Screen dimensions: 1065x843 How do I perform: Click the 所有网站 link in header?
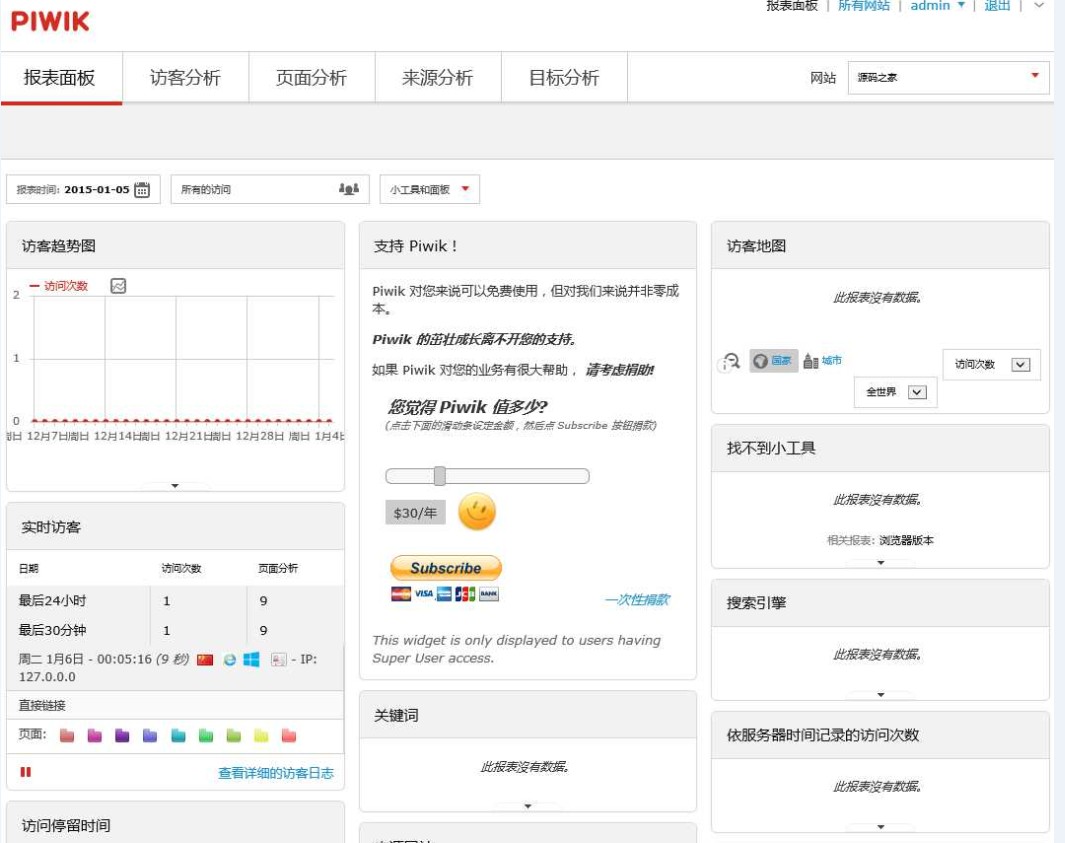coord(863,5)
